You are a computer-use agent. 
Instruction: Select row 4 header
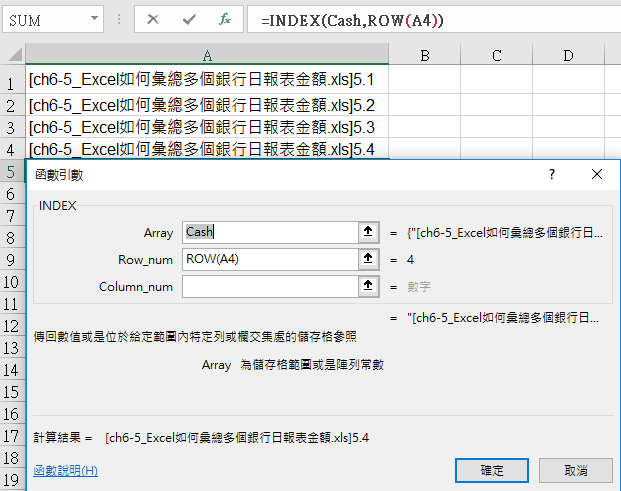tap(12, 149)
